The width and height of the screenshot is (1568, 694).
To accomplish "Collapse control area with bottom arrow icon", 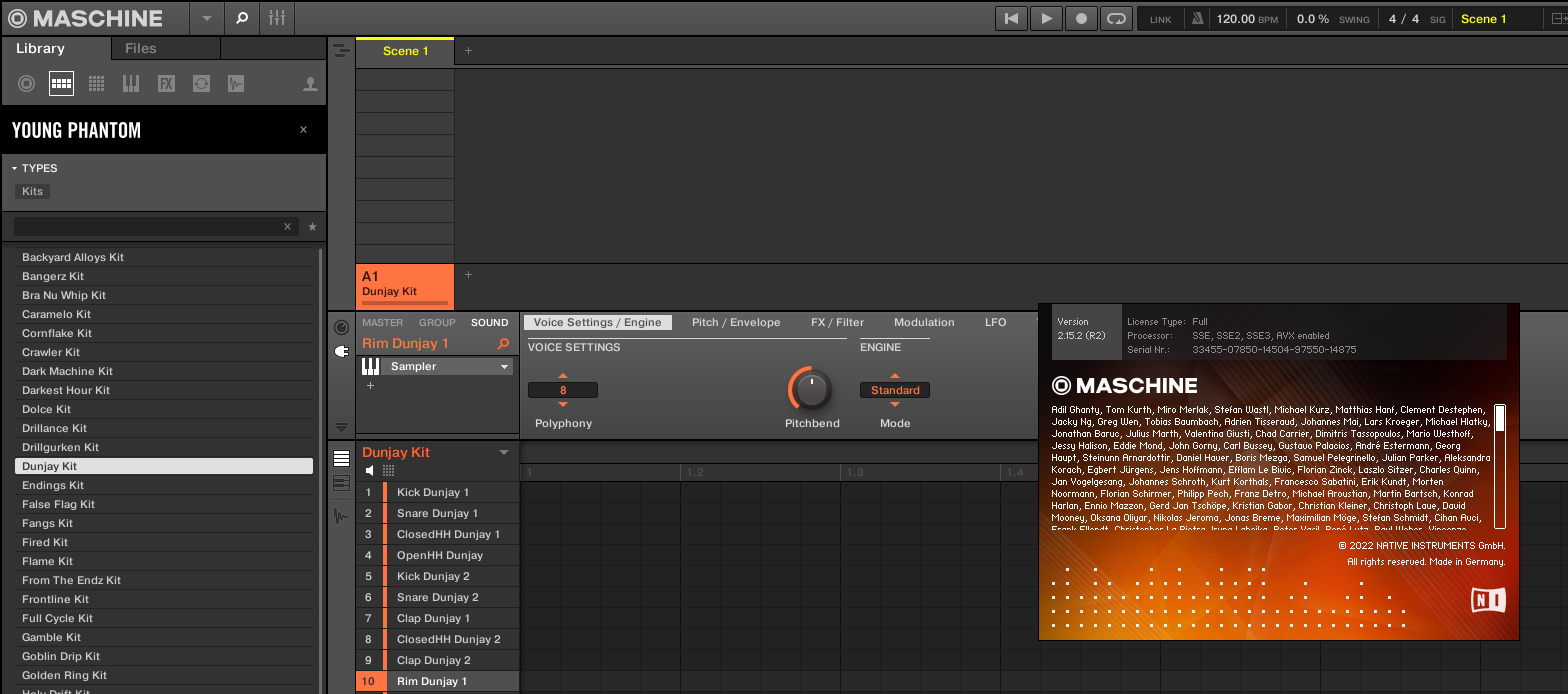I will coord(341,426).
